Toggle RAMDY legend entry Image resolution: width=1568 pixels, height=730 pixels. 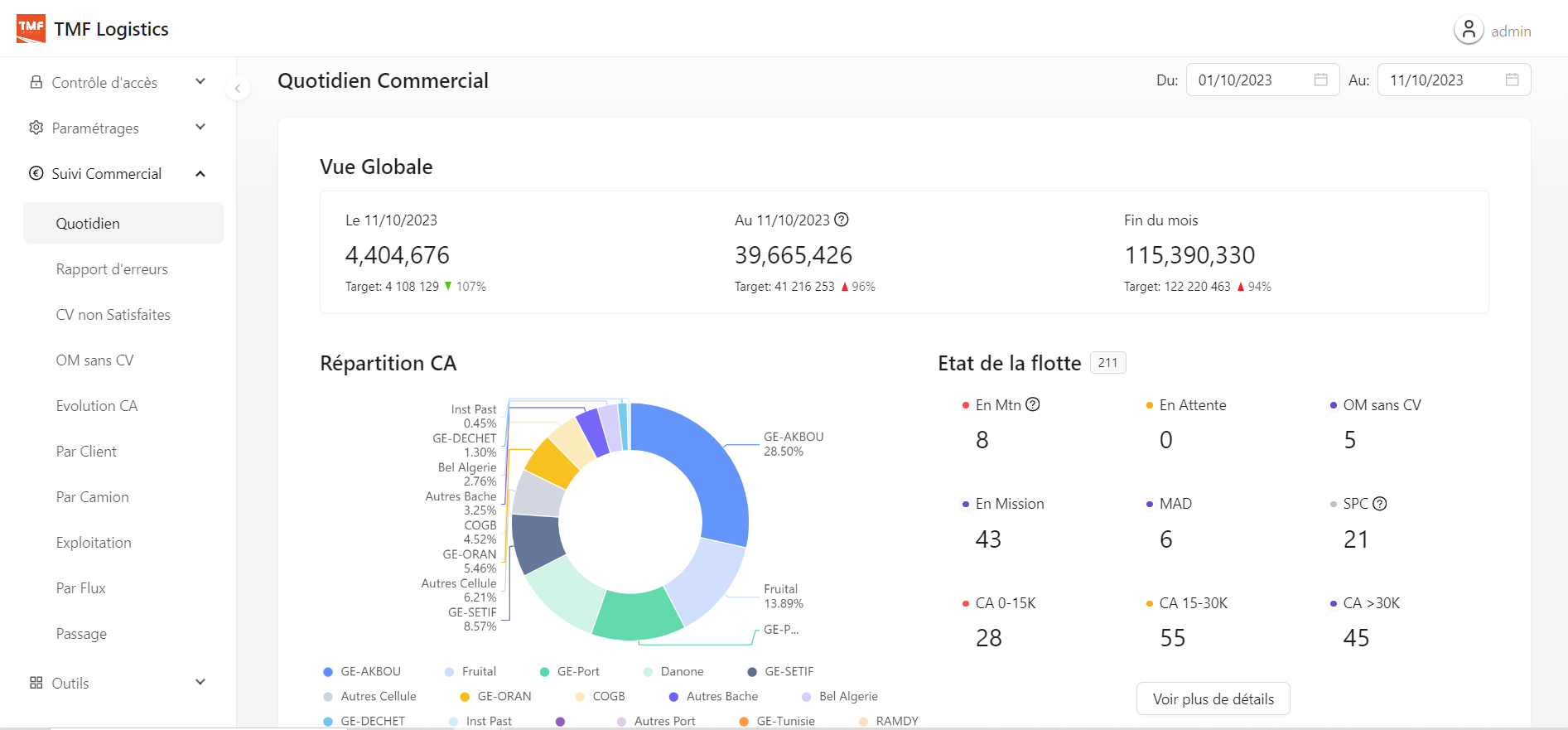click(889, 721)
